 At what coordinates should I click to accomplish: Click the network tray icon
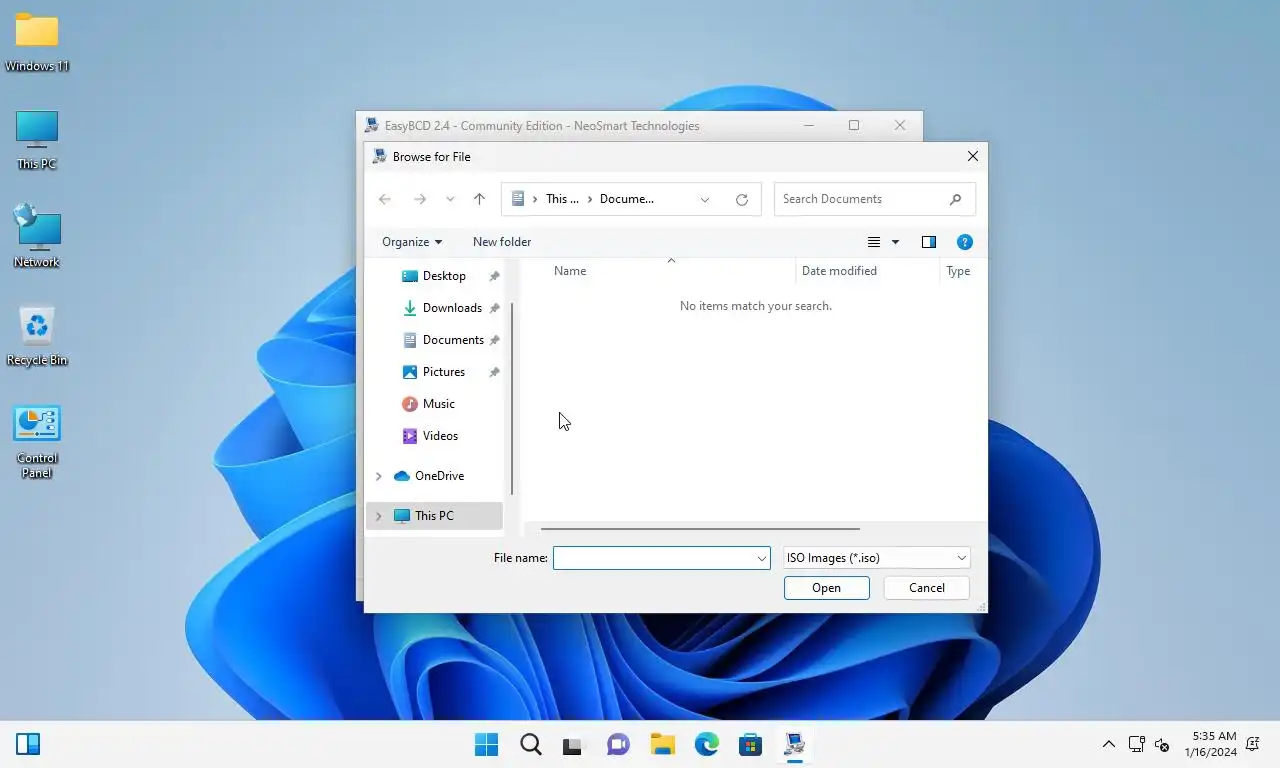coord(1136,745)
